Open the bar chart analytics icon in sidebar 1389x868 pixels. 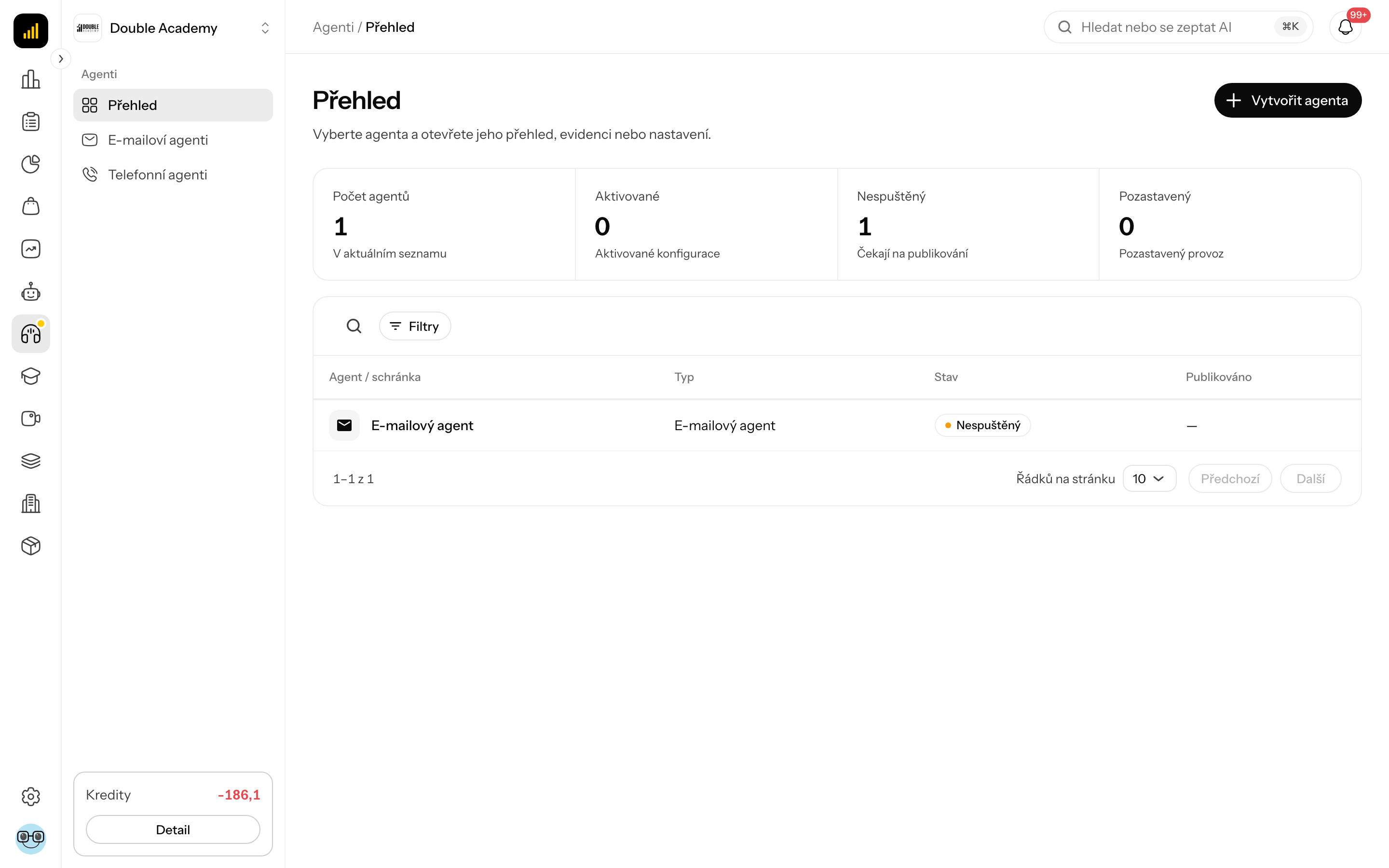click(30, 79)
